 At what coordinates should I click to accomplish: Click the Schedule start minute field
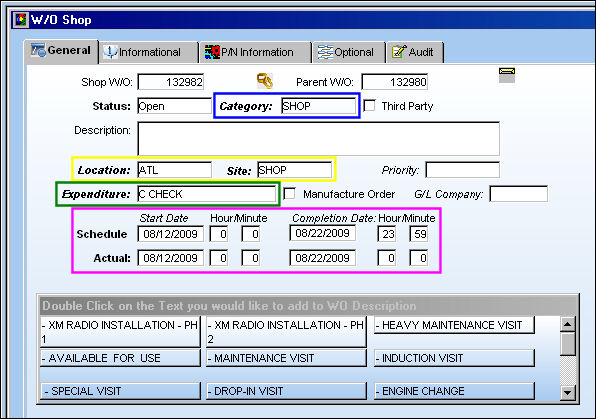[x=251, y=234]
